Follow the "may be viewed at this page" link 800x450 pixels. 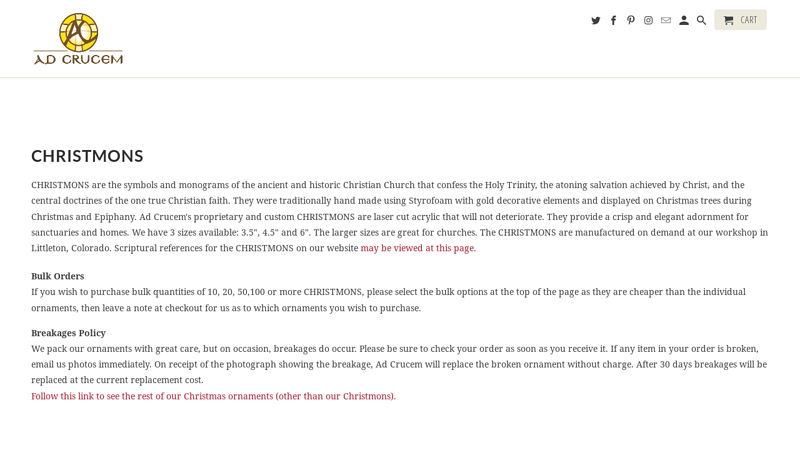click(418, 248)
